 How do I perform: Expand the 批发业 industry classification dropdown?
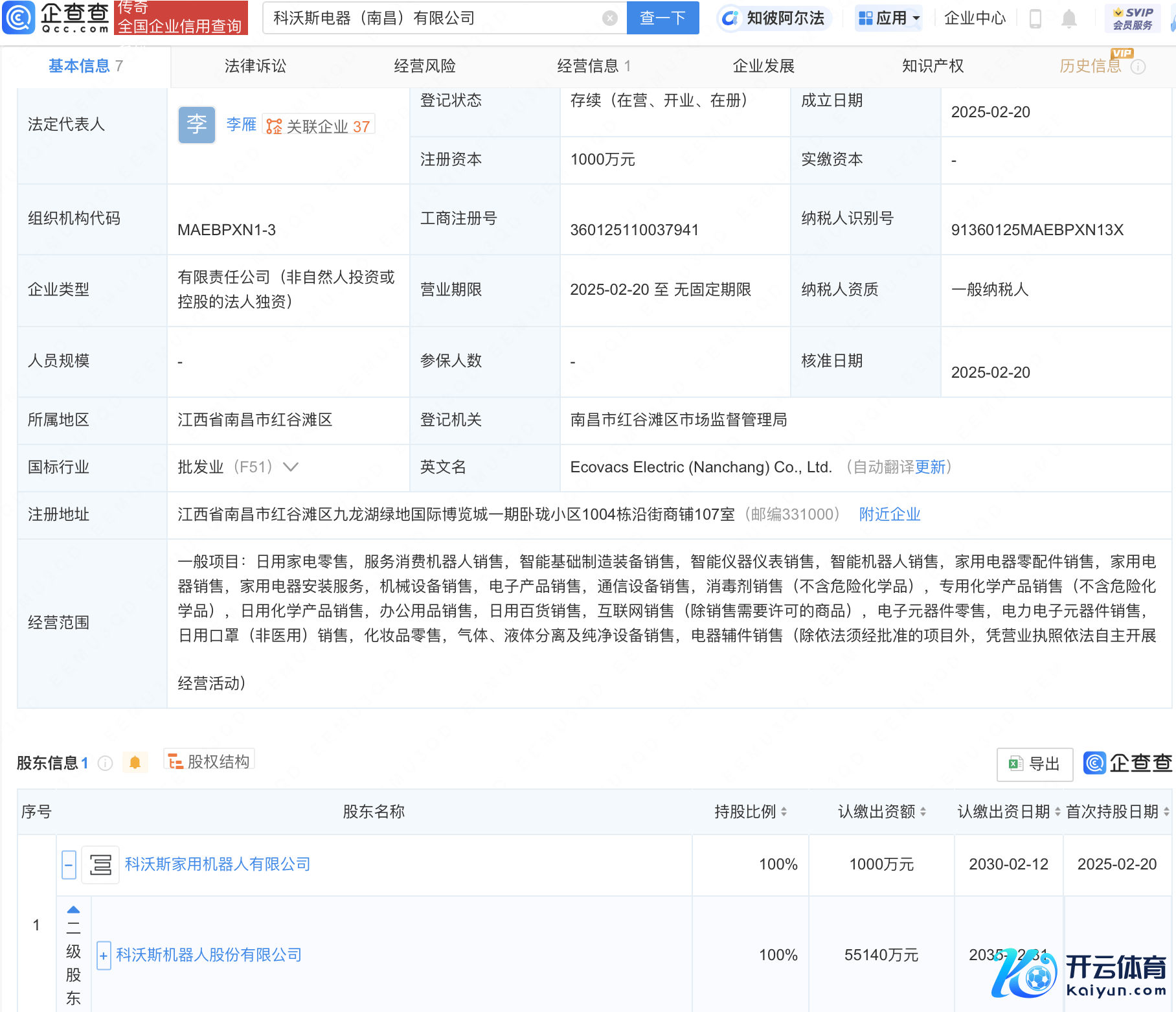pos(291,467)
